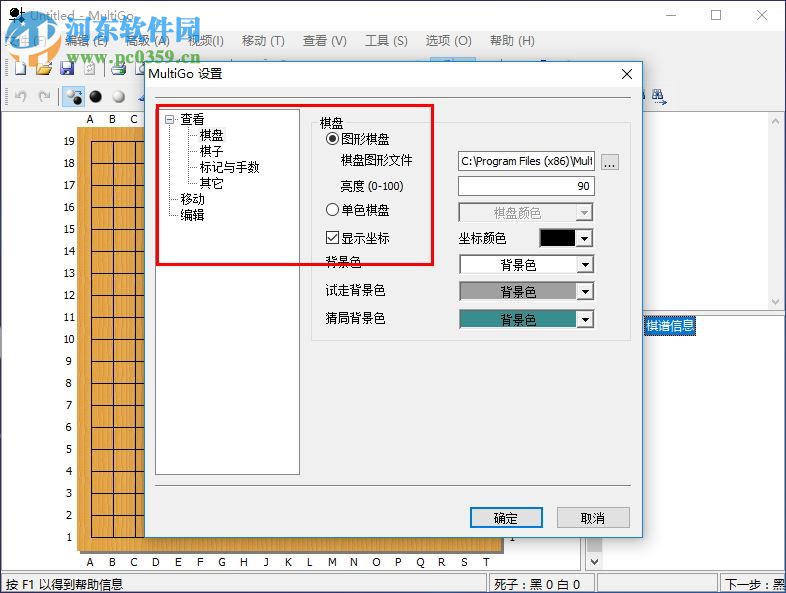
Task: Select 标记与手数 in the settings tree
Action: pyautogui.click(x=229, y=167)
